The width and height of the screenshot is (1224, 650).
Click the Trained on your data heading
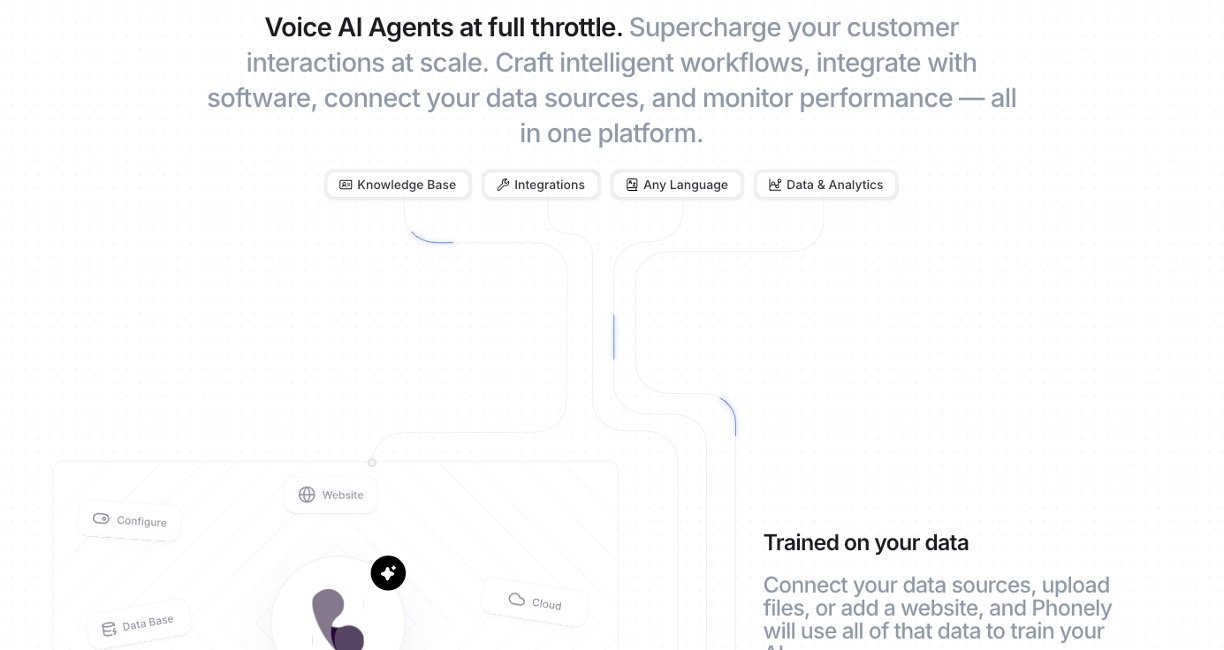click(x=866, y=543)
